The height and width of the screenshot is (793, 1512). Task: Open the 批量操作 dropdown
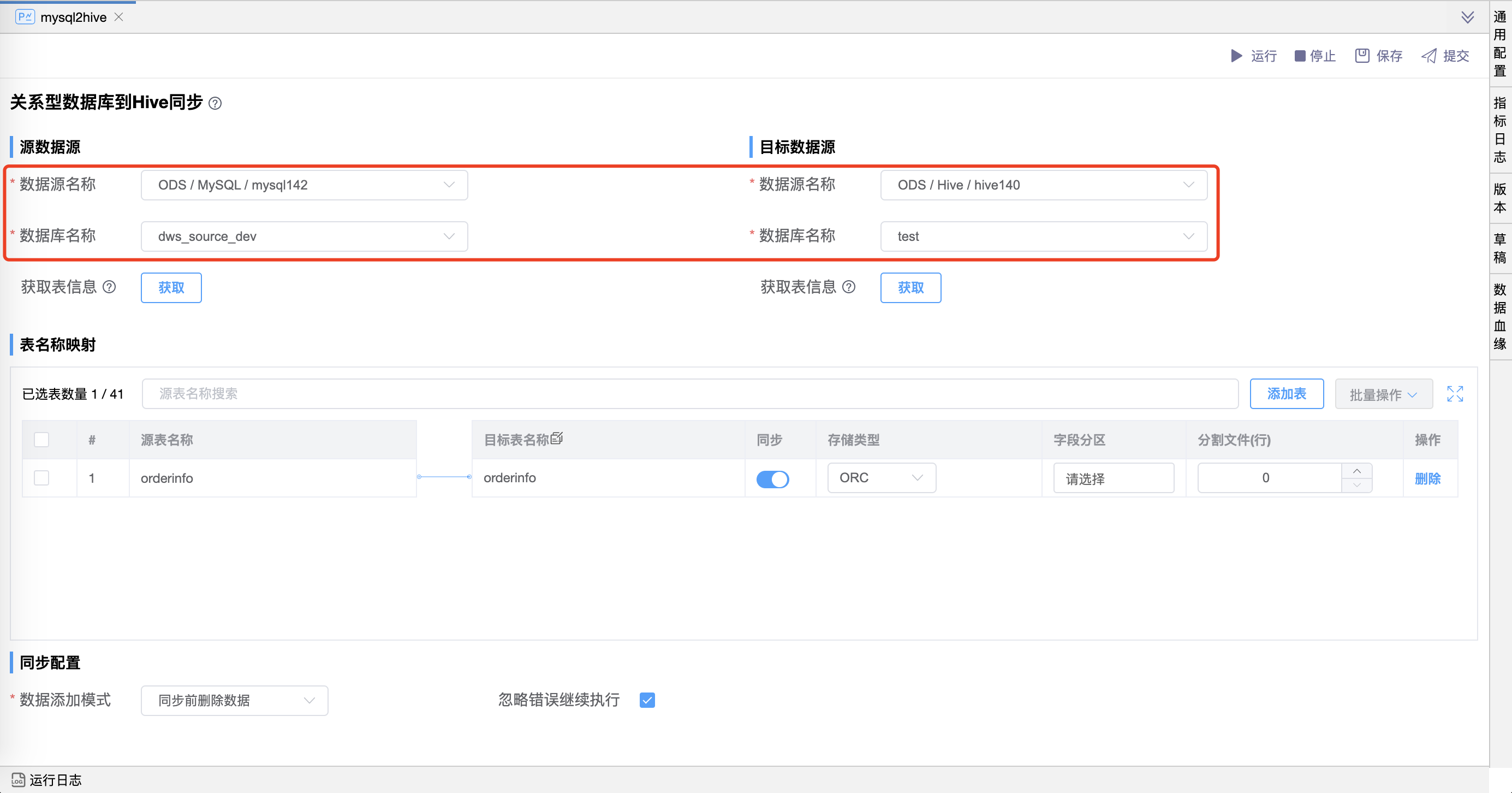(1384, 394)
